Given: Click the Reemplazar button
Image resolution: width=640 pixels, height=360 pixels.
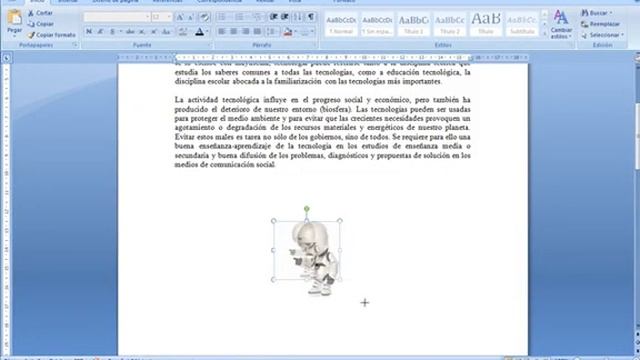Looking at the screenshot, I should 600,24.
